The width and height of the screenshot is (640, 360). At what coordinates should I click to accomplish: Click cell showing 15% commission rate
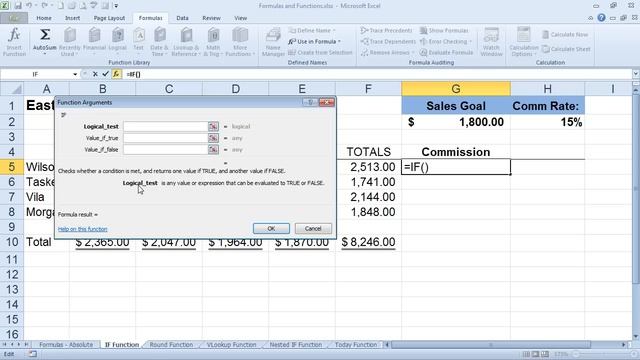tap(547, 122)
